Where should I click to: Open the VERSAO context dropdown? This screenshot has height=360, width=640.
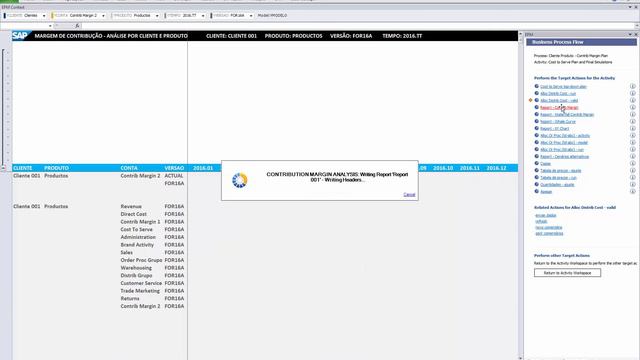tap(251, 16)
